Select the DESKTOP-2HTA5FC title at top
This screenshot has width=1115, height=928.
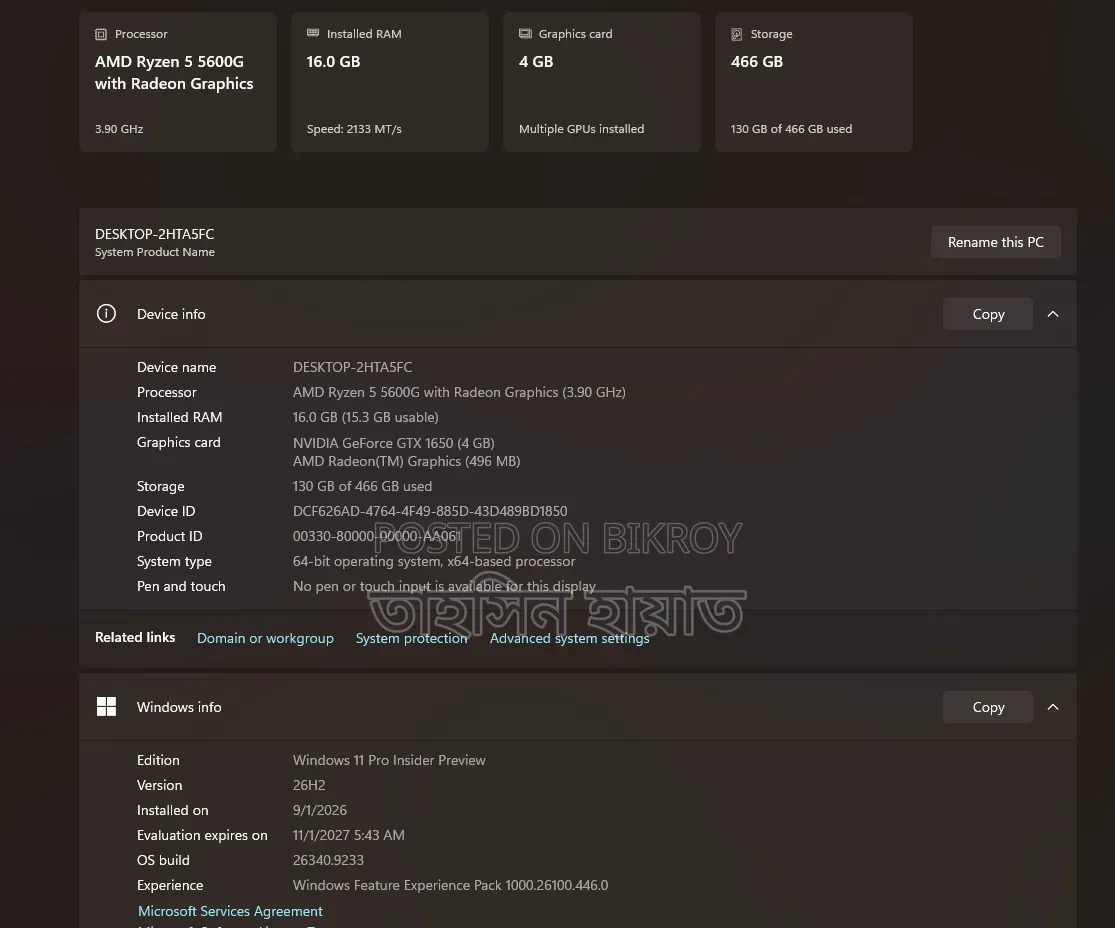154,234
